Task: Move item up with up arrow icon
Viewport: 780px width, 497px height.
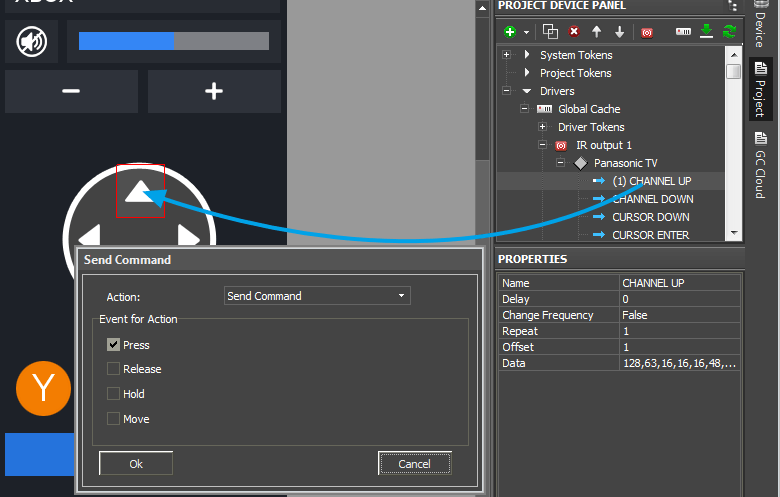Action: (x=597, y=32)
